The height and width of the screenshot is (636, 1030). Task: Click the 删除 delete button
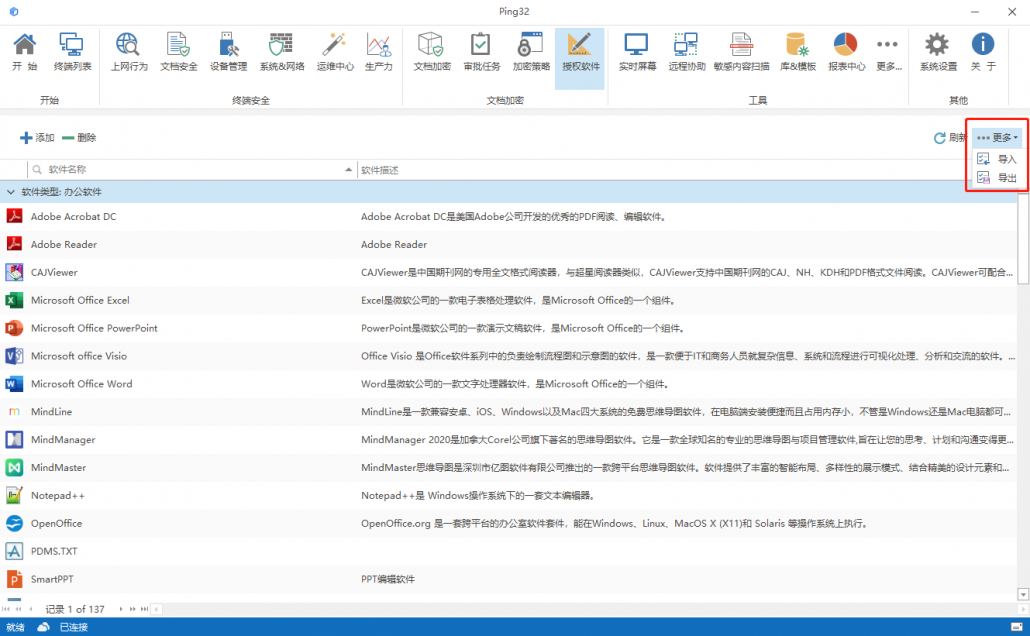point(79,137)
